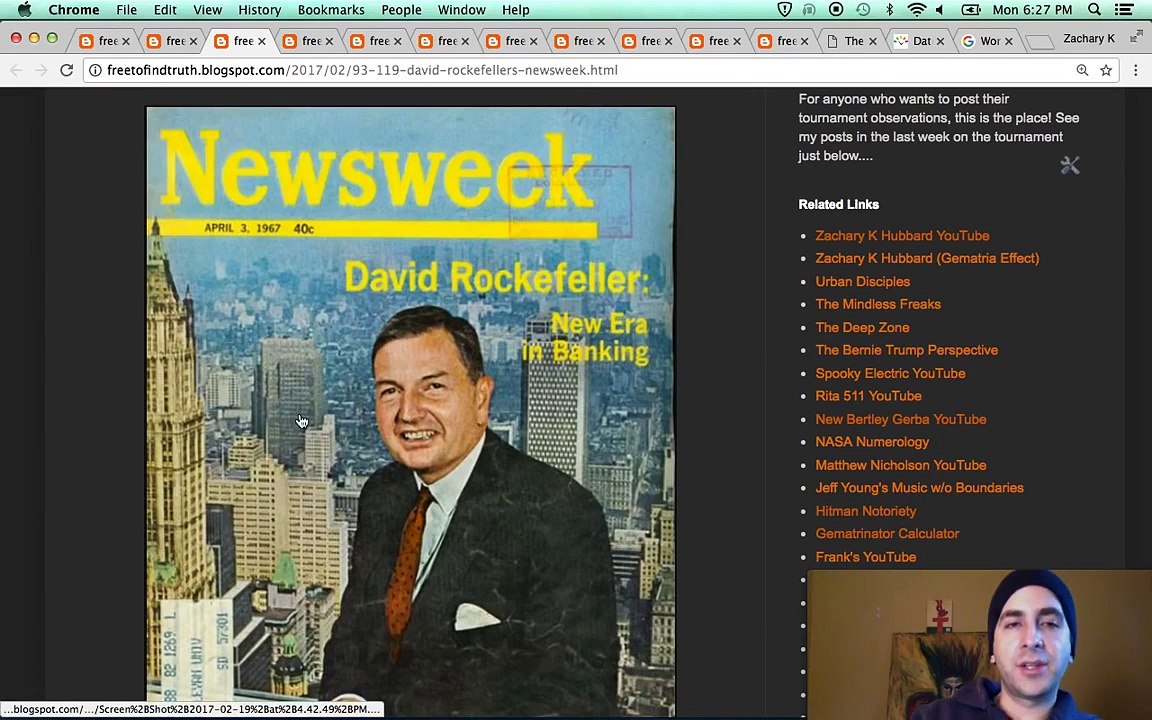The image size is (1152, 720).
Task: Click the Bluetooth status icon
Action: (x=889, y=10)
